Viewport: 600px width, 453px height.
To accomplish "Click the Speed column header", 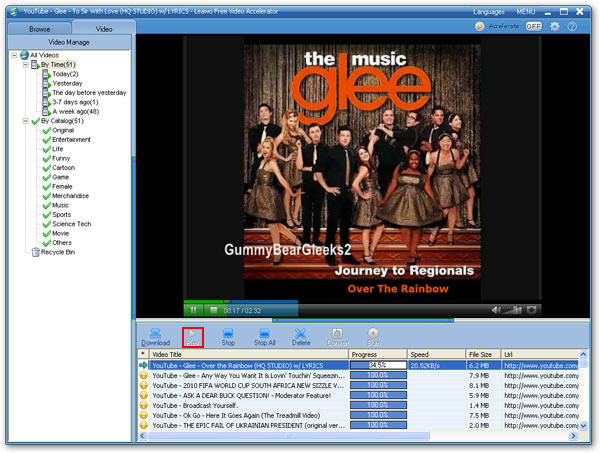I will coord(436,354).
